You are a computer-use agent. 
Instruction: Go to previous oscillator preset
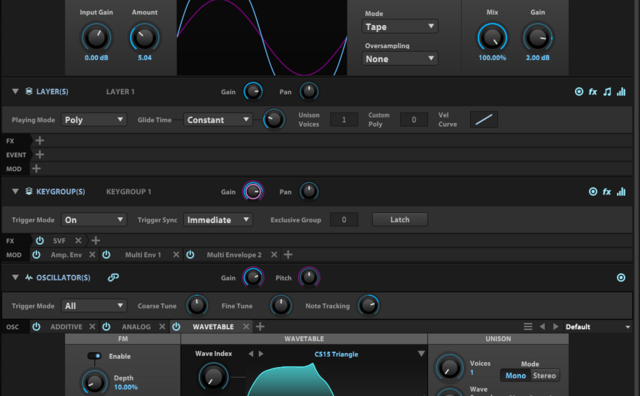click(x=542, y=327)
